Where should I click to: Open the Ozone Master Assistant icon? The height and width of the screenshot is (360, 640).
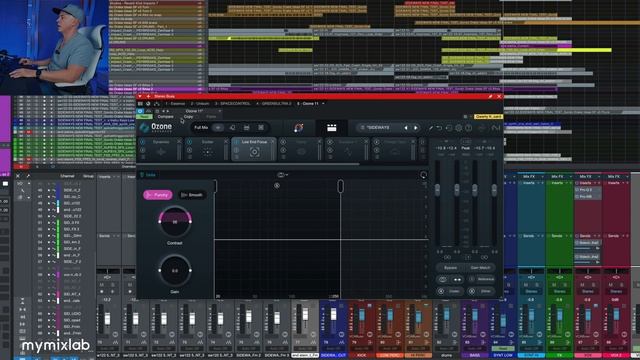pyautogui.click(x=299, y=128)
